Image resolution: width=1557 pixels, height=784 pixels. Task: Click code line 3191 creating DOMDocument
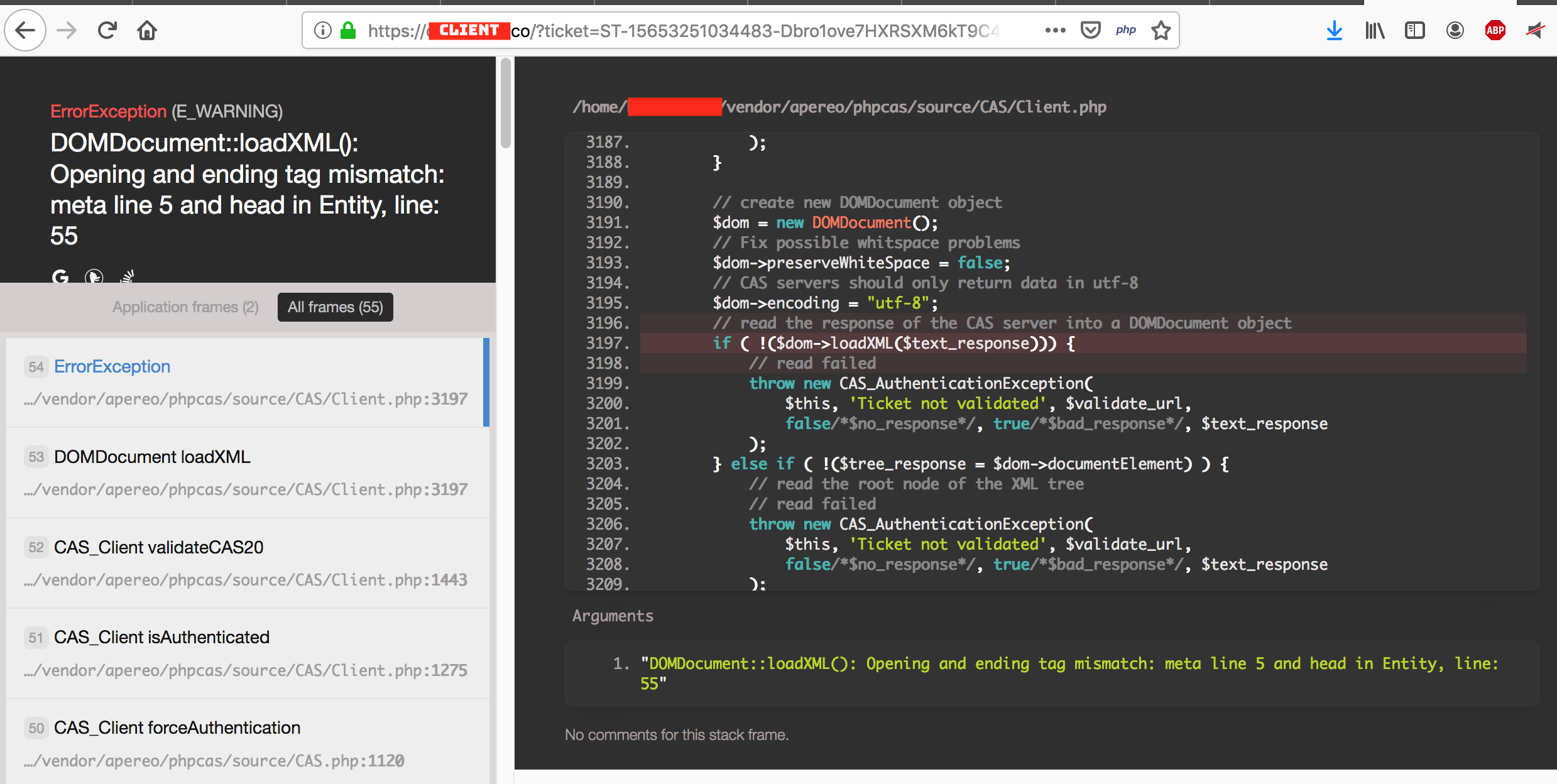click(x=825, y=222)
